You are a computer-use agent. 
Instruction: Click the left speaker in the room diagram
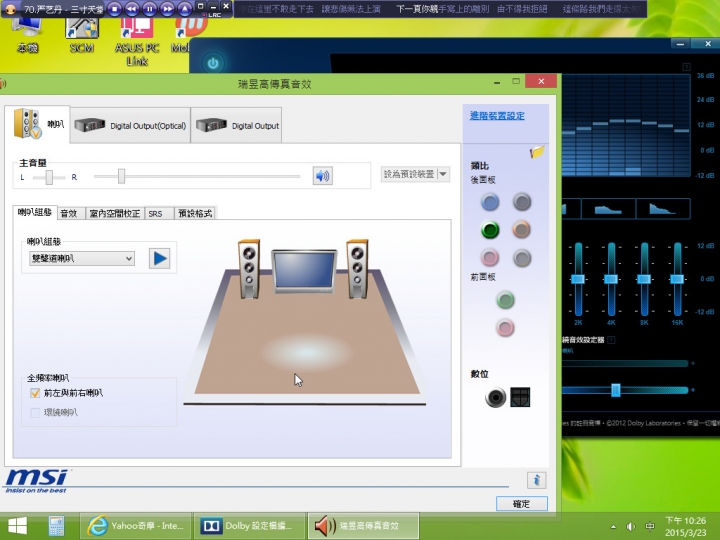click(x=249, y=269)
